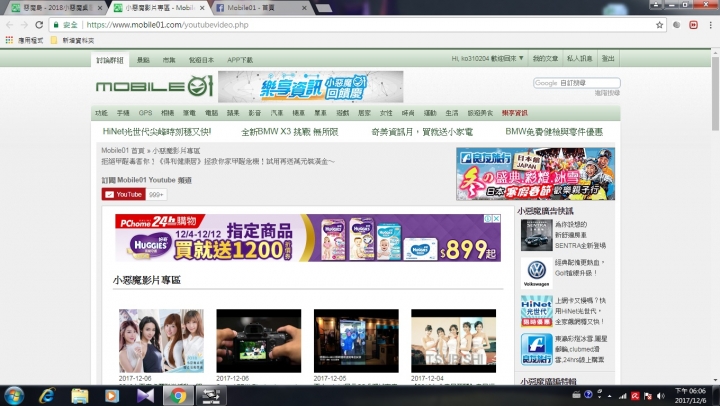Viewport: 720px width, 406px height.
Task: Expand the Hi, ko310204 user dropdown
Action: (x=488, y=59)
